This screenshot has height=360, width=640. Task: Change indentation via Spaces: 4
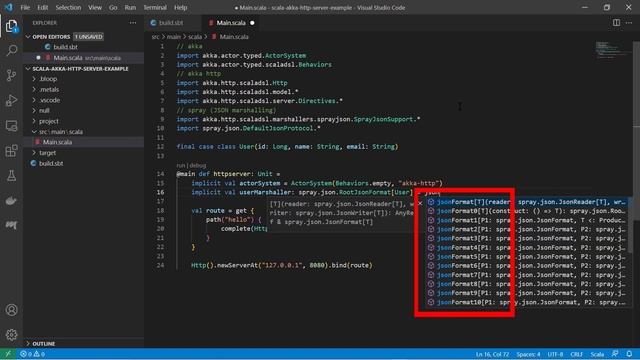pyautogui.click(x=528, y=354)
